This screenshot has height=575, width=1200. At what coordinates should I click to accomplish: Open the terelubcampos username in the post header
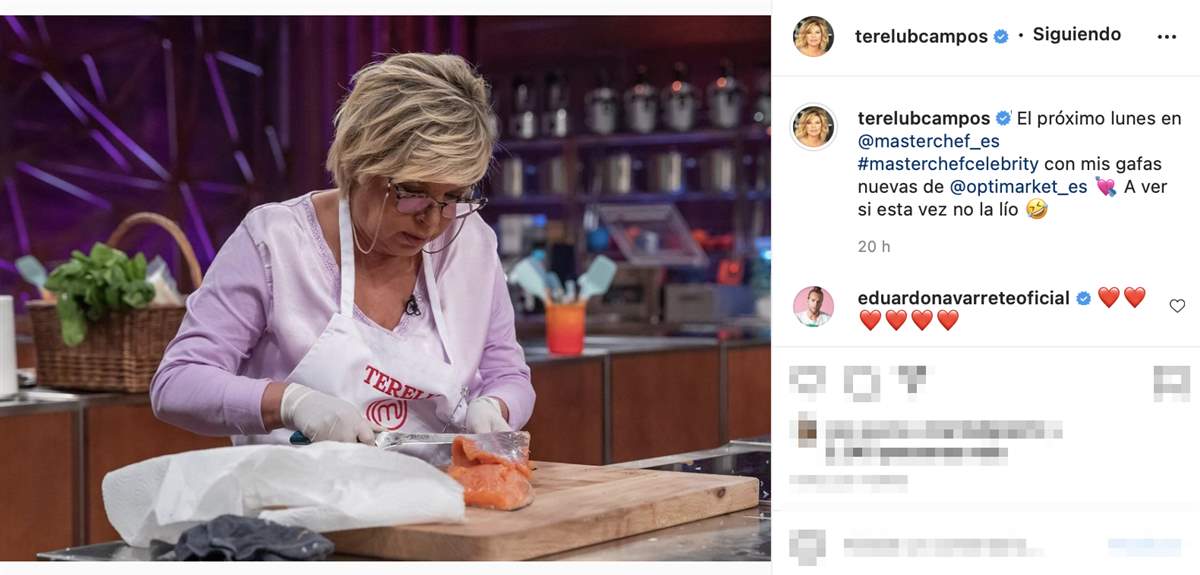(919, 36)
